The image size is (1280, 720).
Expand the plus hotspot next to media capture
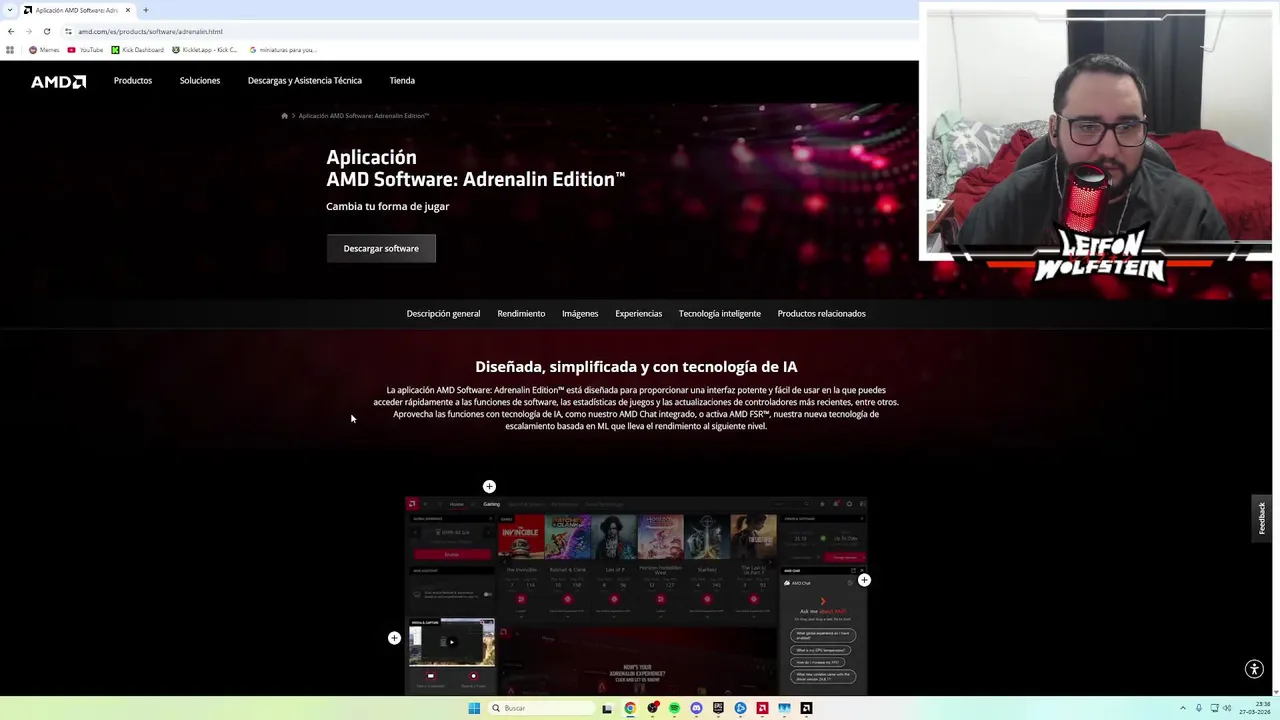394,638
